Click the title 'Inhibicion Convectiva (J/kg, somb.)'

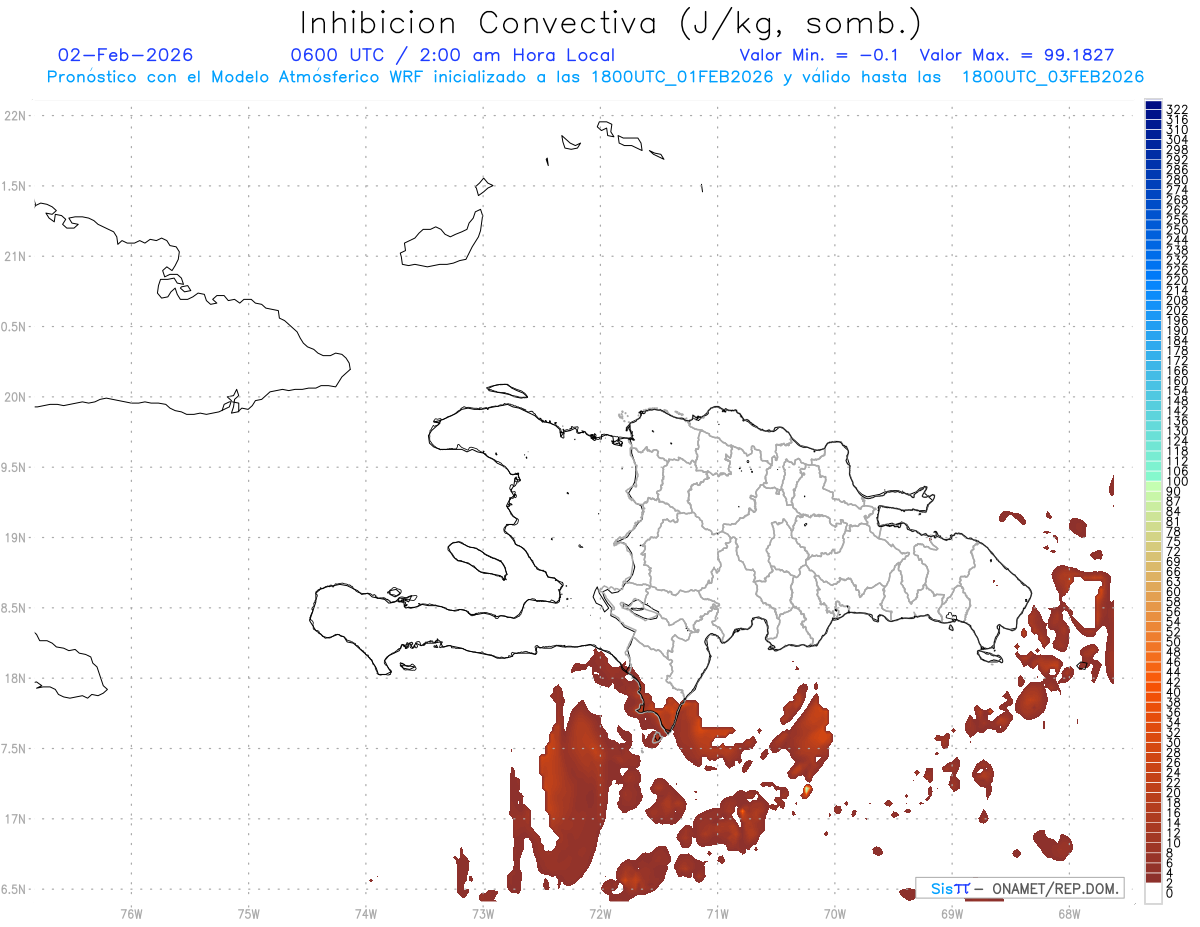pos(611,23)
